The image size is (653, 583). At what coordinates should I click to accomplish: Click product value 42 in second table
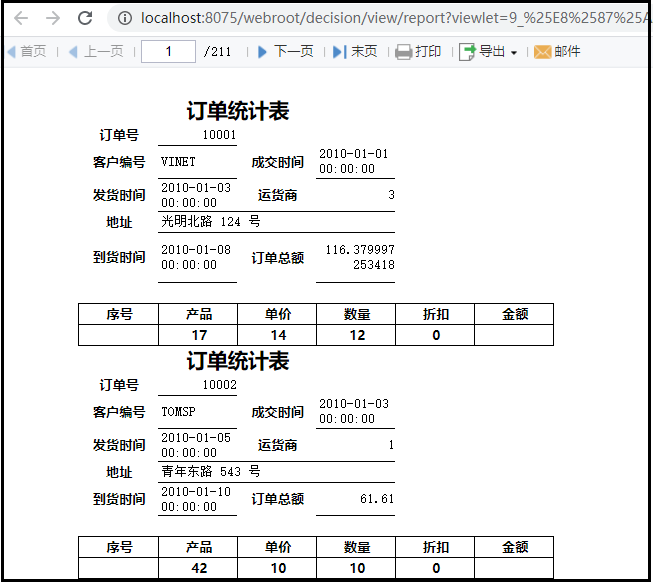pos(199,568)
